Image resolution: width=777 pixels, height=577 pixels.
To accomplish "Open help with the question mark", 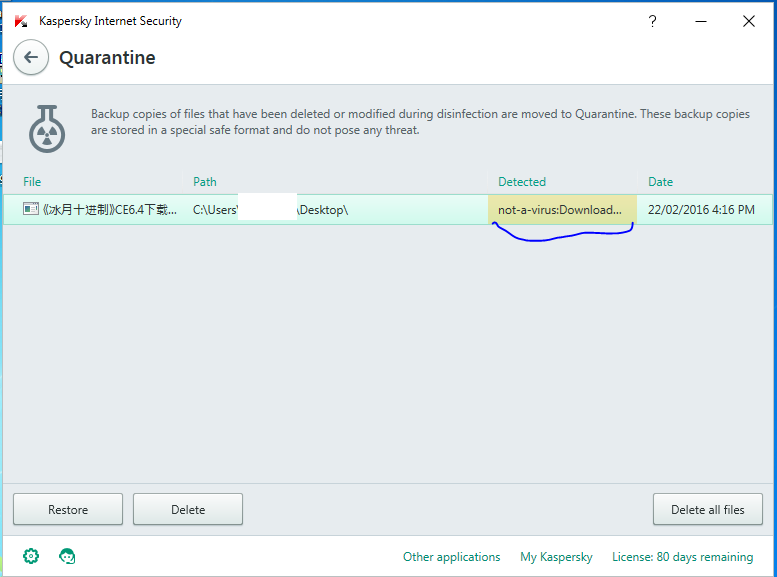I will tap(653, 21).
